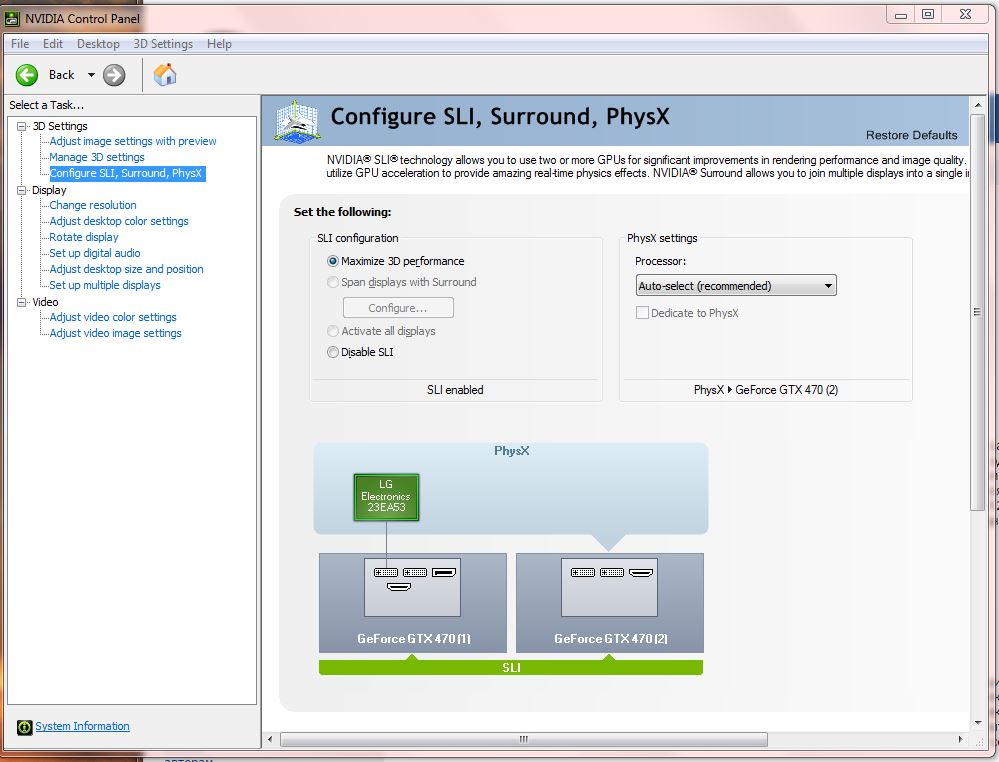Screen dimensions: 999x762
Task: Open the Edit menu
Action: coord(53,44)
